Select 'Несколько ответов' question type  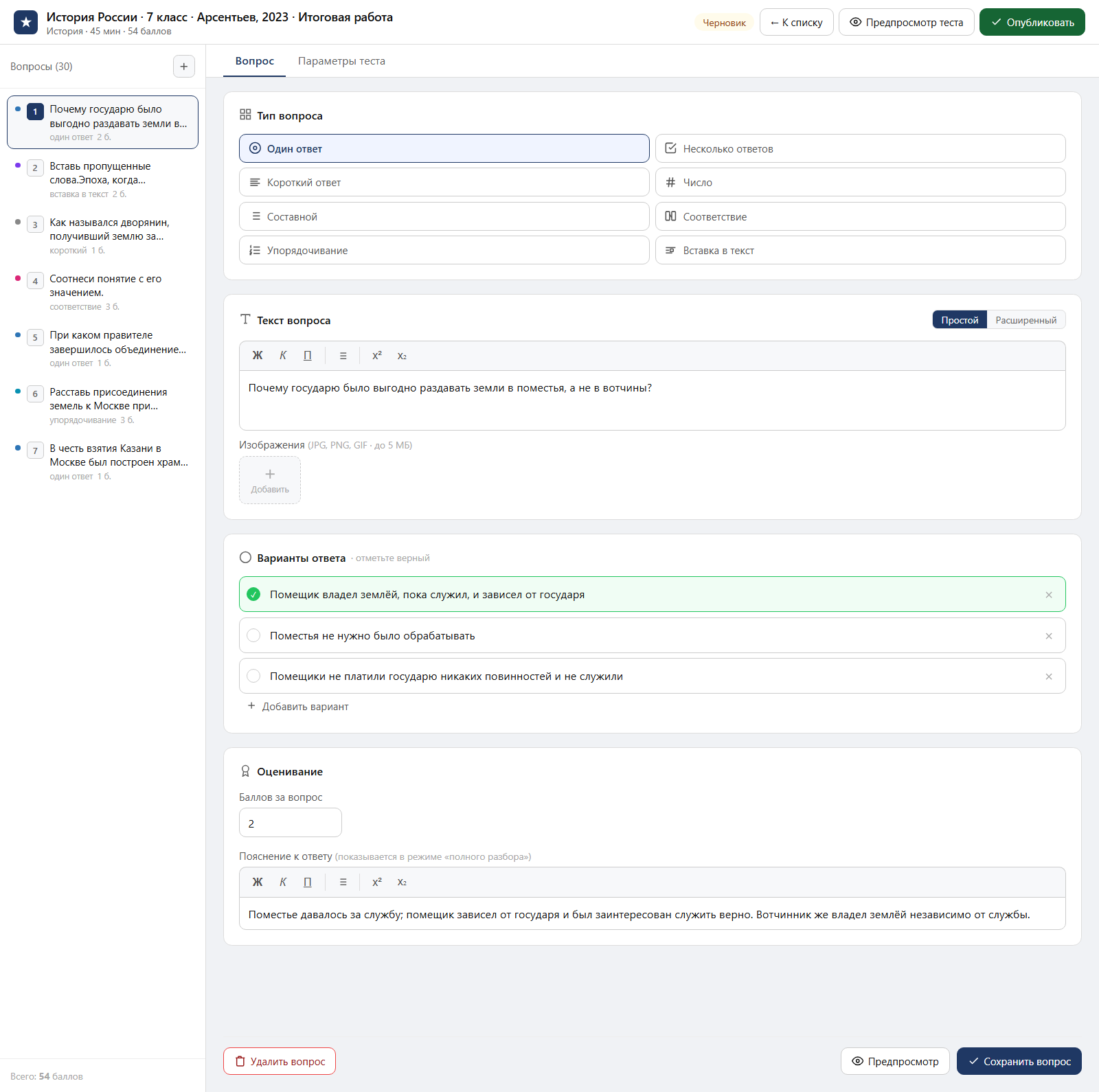pyautogui.click(x=860, y=148)
